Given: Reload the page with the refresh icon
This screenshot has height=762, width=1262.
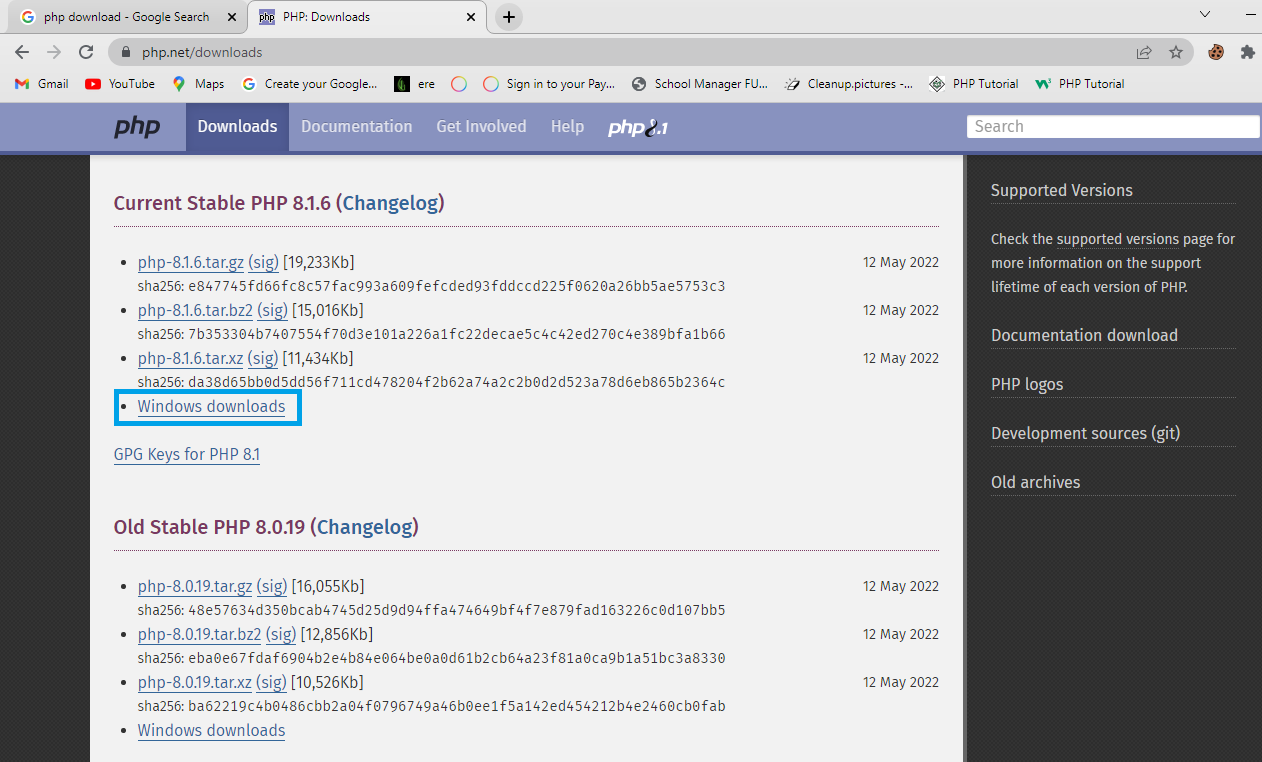Looking at the screenshot, I should pyautogui.click(x=86, y=52).
